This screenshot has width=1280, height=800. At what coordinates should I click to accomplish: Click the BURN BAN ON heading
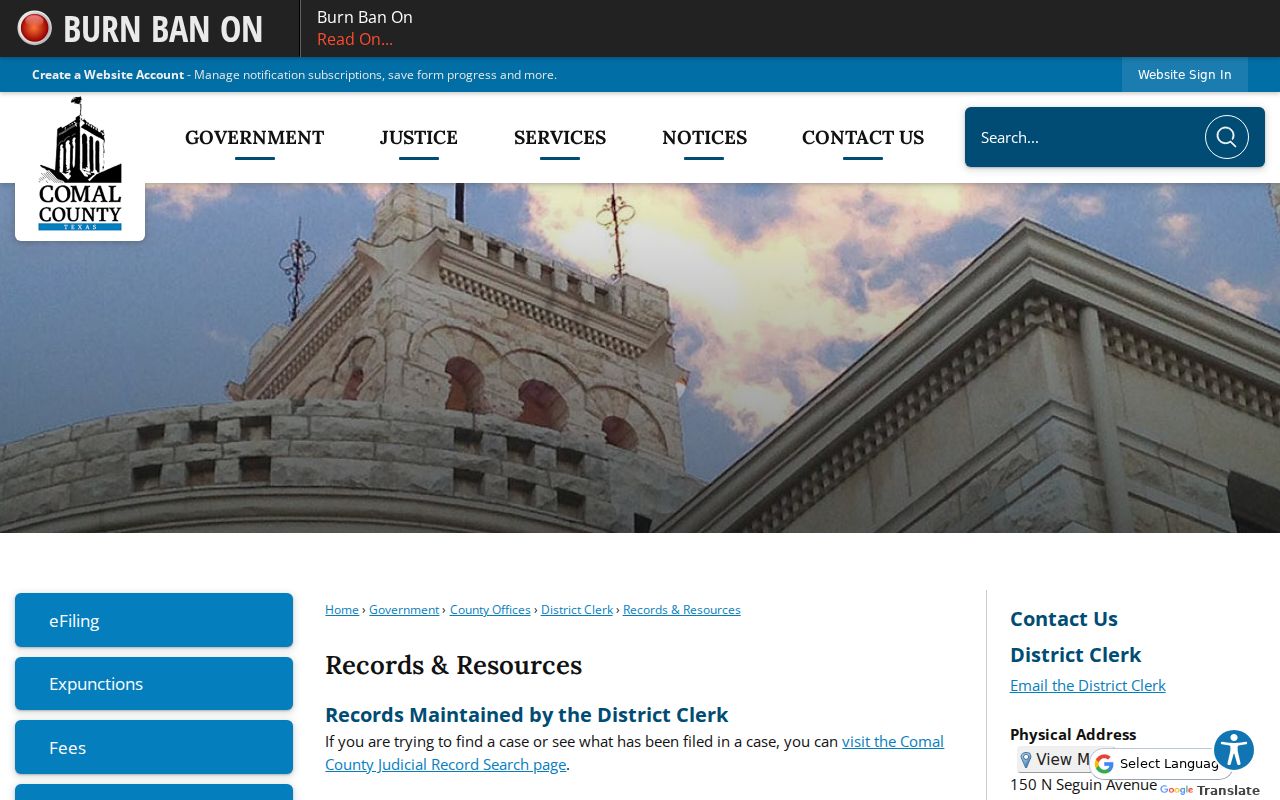point(163,29)
